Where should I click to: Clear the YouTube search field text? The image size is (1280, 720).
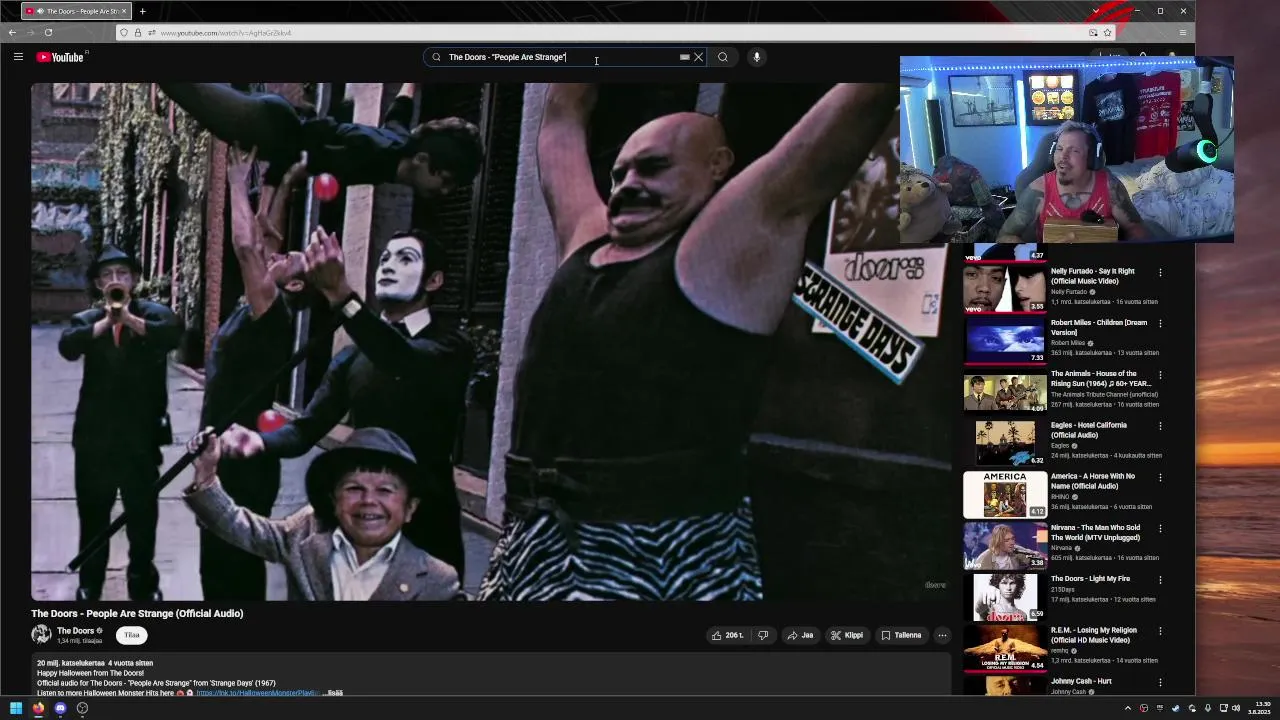(x=698, y=57)
